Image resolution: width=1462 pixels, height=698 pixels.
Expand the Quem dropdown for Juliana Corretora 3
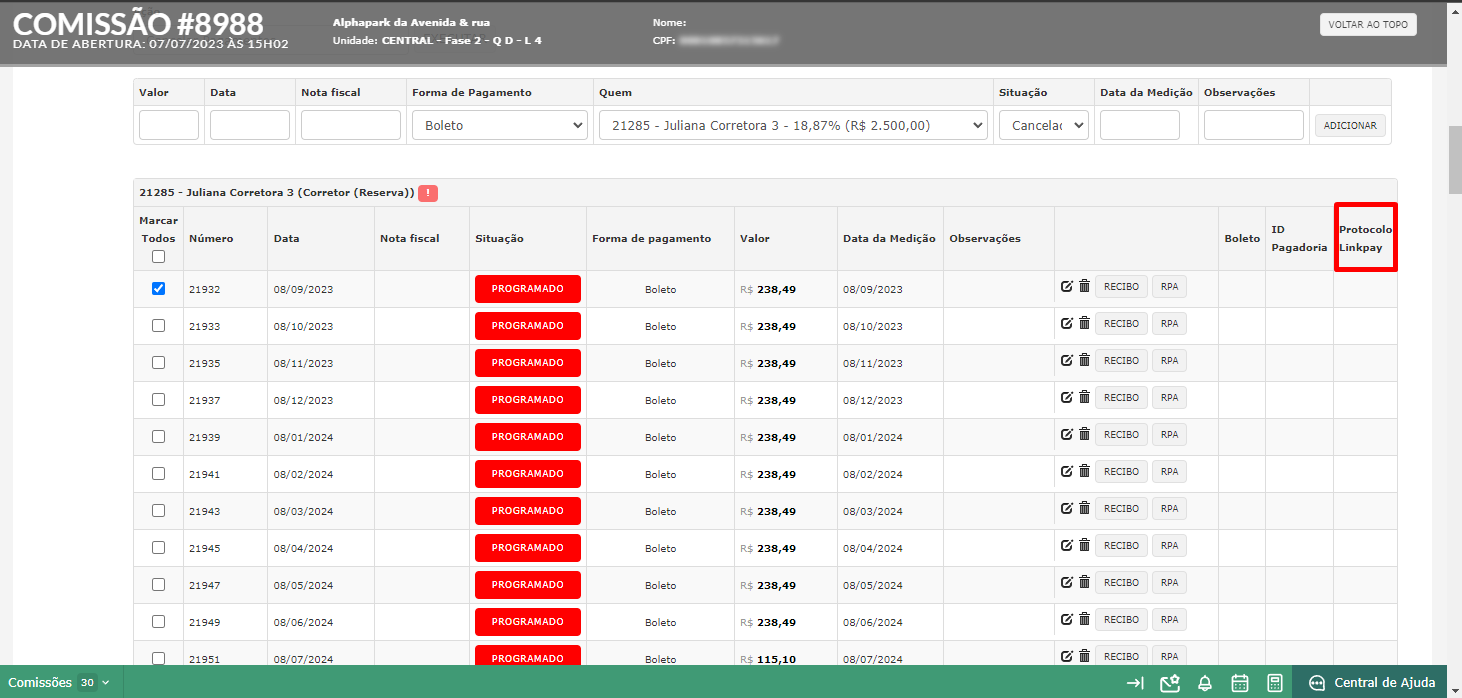pyautogui.click(x=793, y=125)
